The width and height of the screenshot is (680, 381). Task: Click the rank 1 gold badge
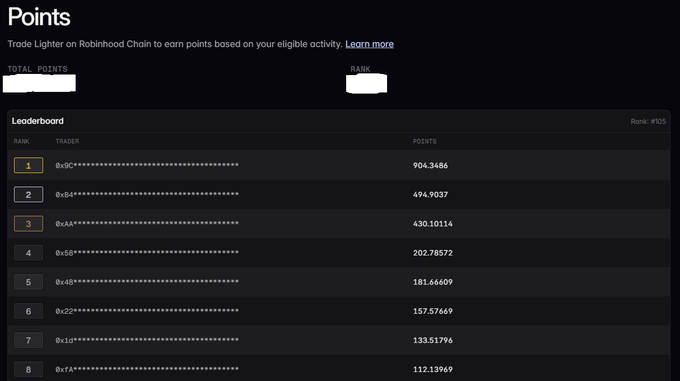pyautogui.click(x=28, y=166)
